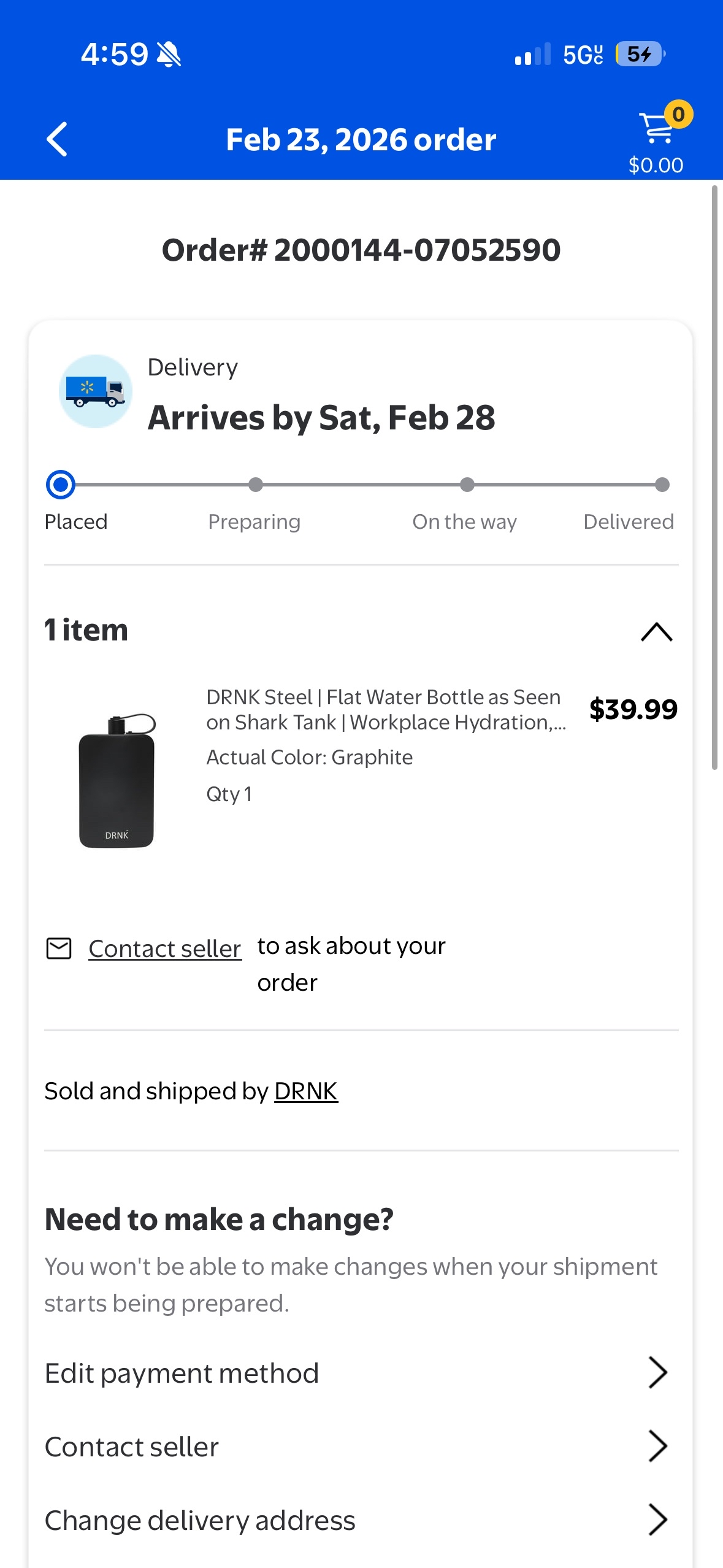Screen dimensions: 723x1568
Task: Collapse the 1 item section
Action: (x=656, y=631)
